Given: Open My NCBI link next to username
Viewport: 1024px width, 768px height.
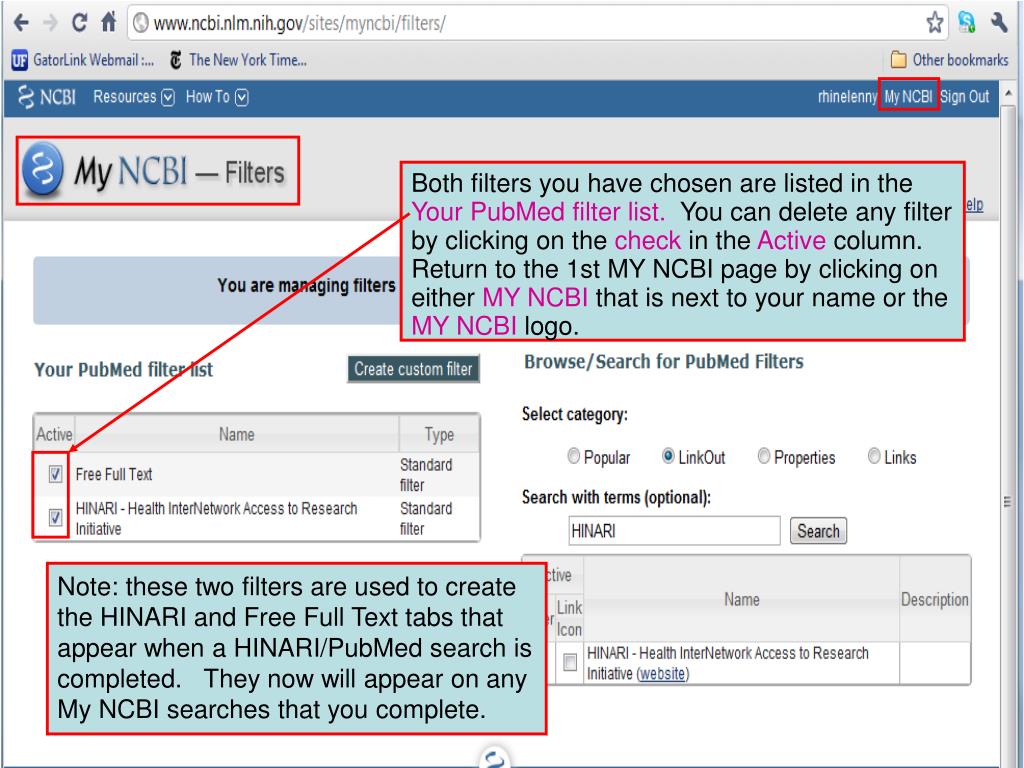Looking at the screenshot, I should 908,97.
